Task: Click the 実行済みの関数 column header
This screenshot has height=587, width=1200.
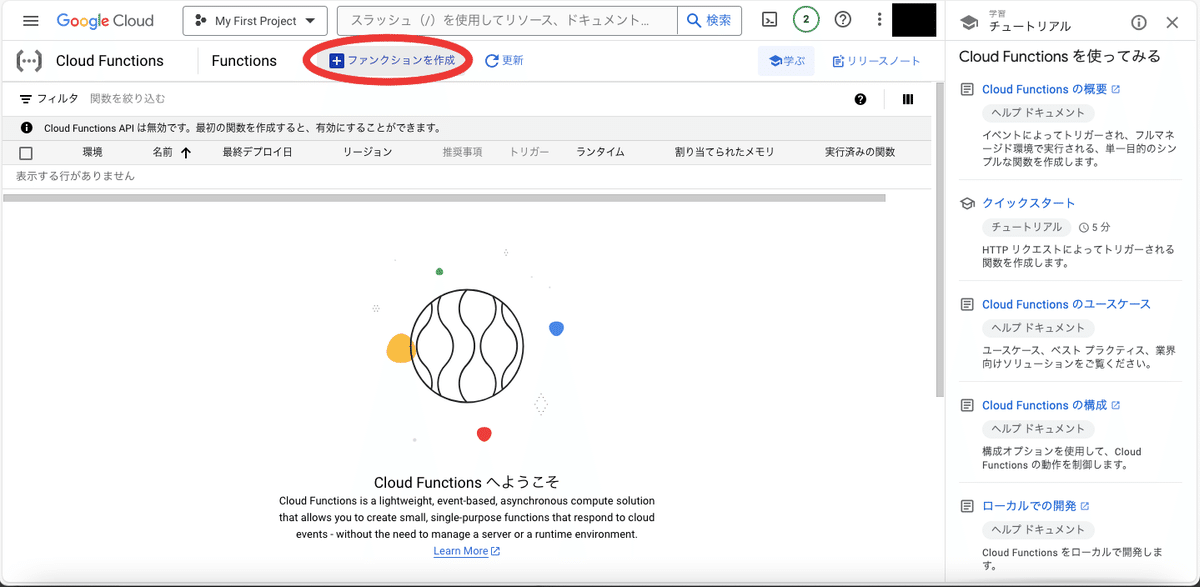Action: pyautogui.click(x=860, y=153)
